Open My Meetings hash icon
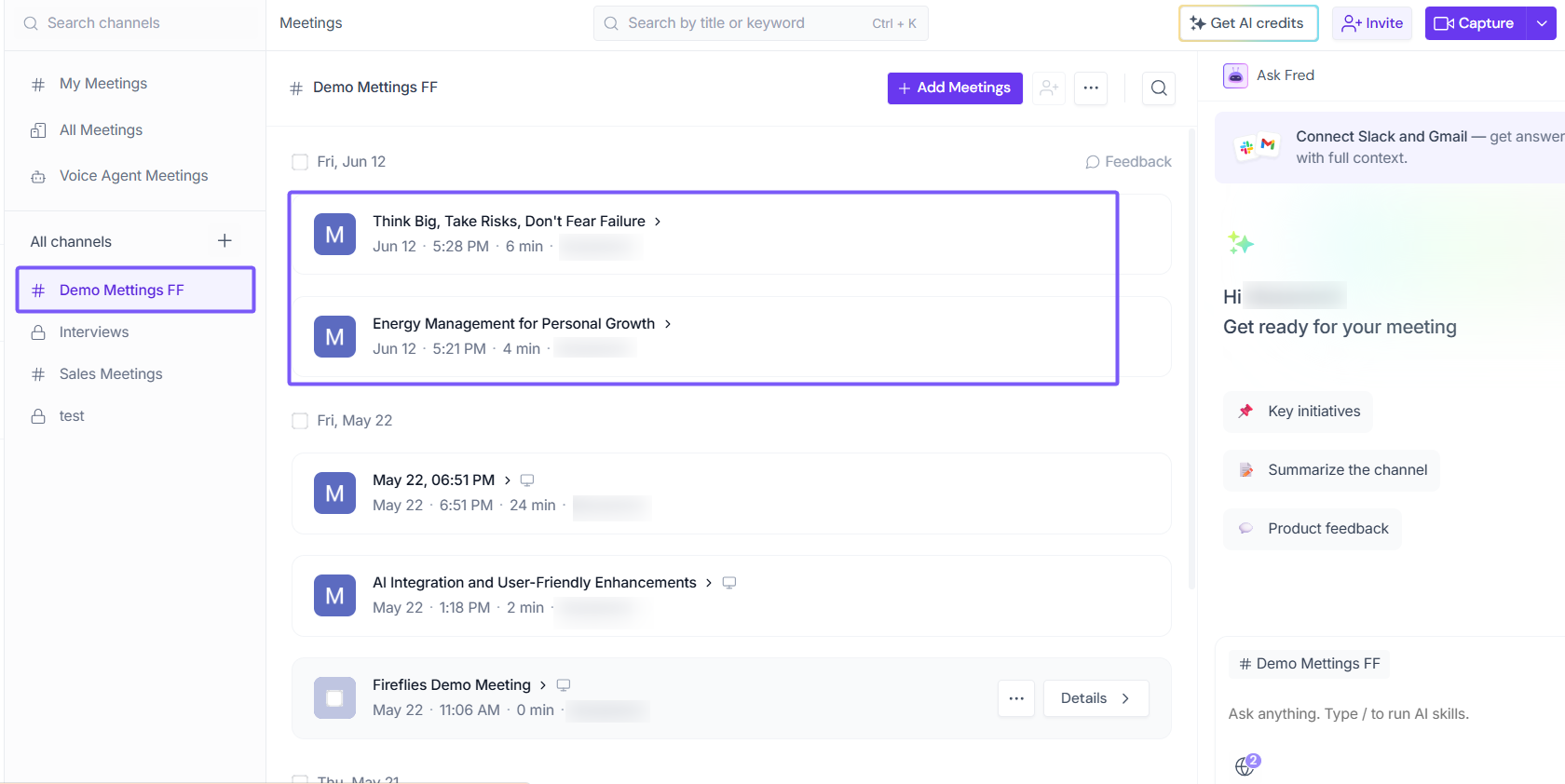This screenshot has height=784, width=1565. (x=38, y=85)
